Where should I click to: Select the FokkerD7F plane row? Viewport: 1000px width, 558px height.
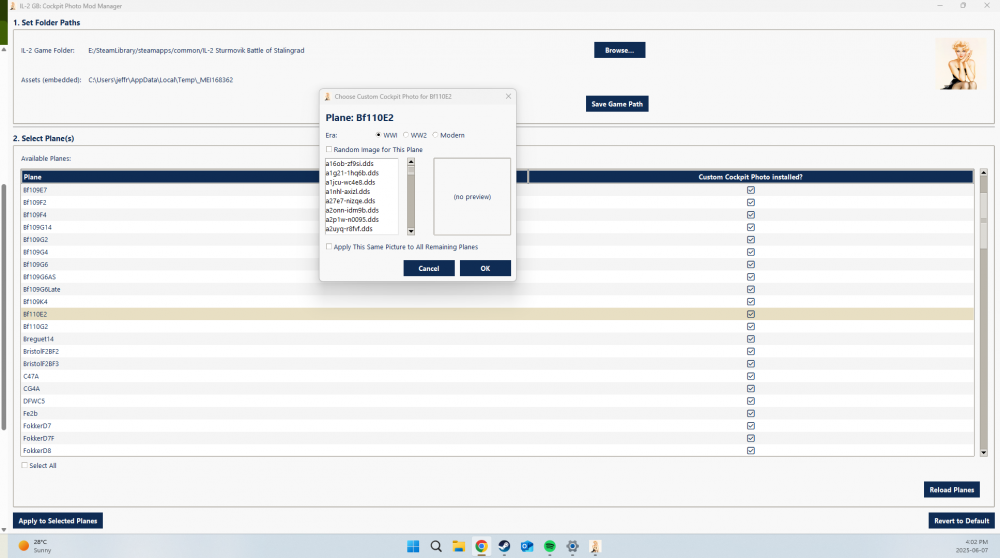click(x=497, y=438)
